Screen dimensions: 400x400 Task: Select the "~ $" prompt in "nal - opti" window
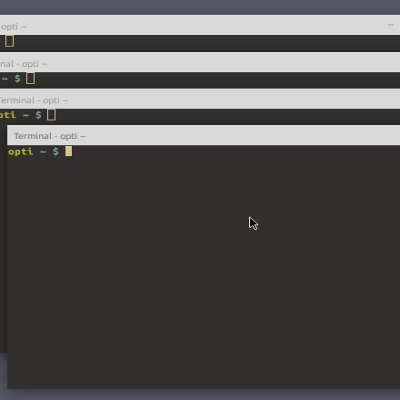(x=11, y=79)
